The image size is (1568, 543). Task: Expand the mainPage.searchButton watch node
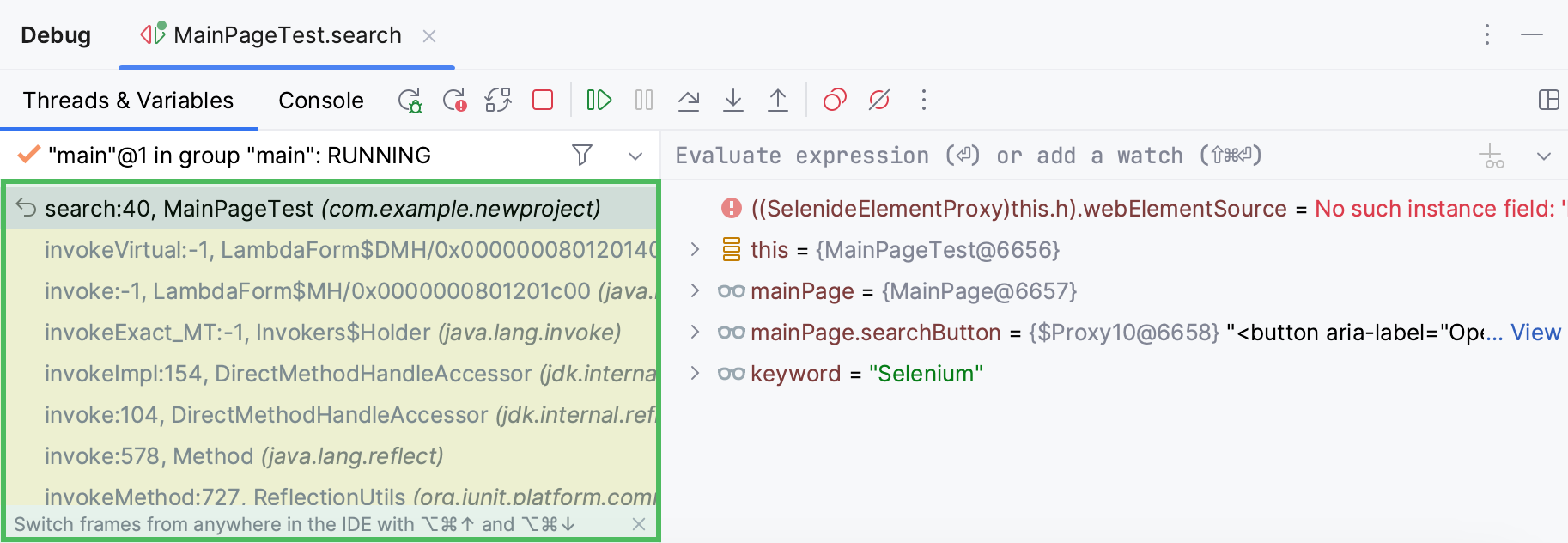pyautogui.click(x=696, y=333)
